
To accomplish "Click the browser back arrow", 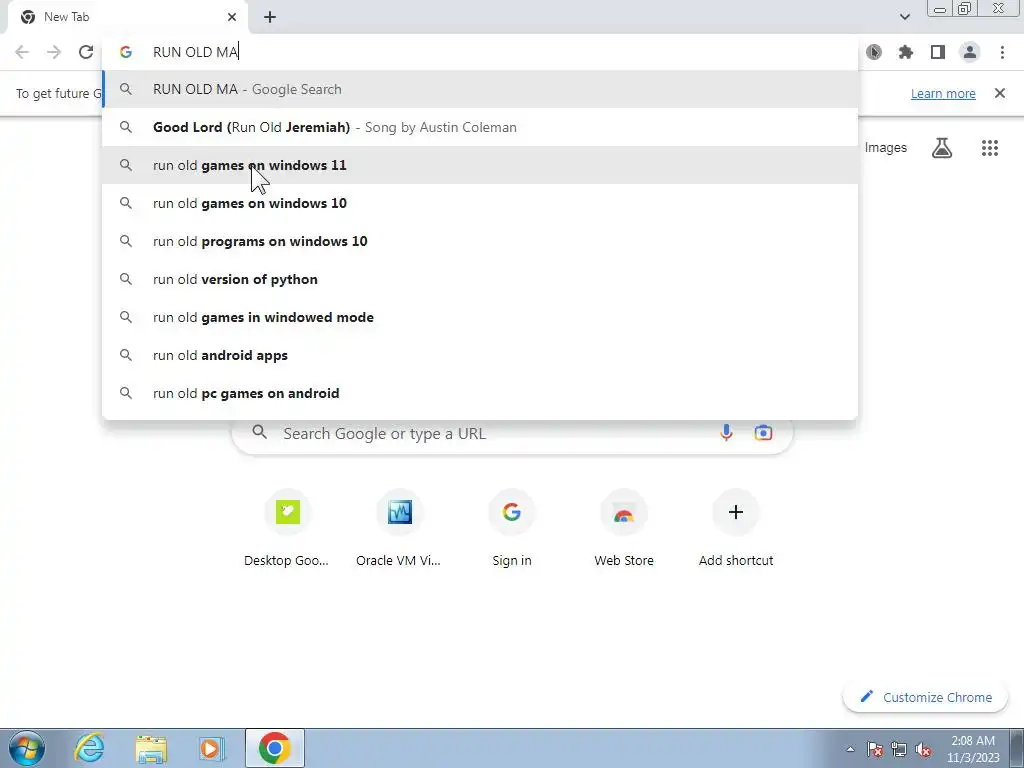I will (22, 52).
